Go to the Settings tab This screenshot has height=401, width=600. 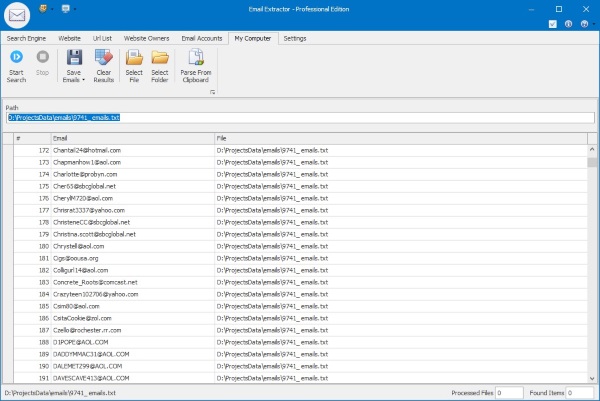tap(295, 38)
